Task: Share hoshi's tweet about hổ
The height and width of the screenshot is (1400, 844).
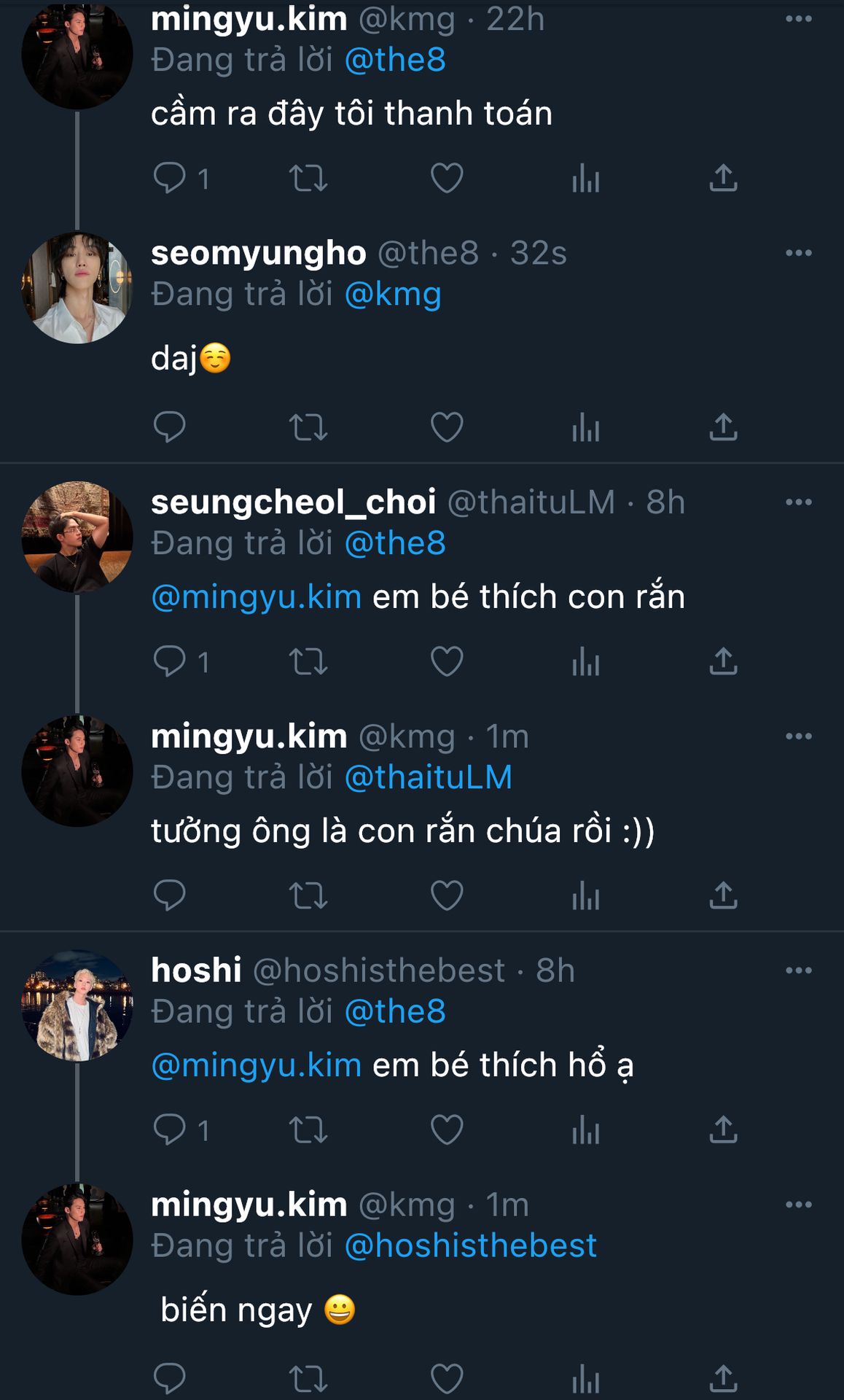Action: coord(723,1130)
